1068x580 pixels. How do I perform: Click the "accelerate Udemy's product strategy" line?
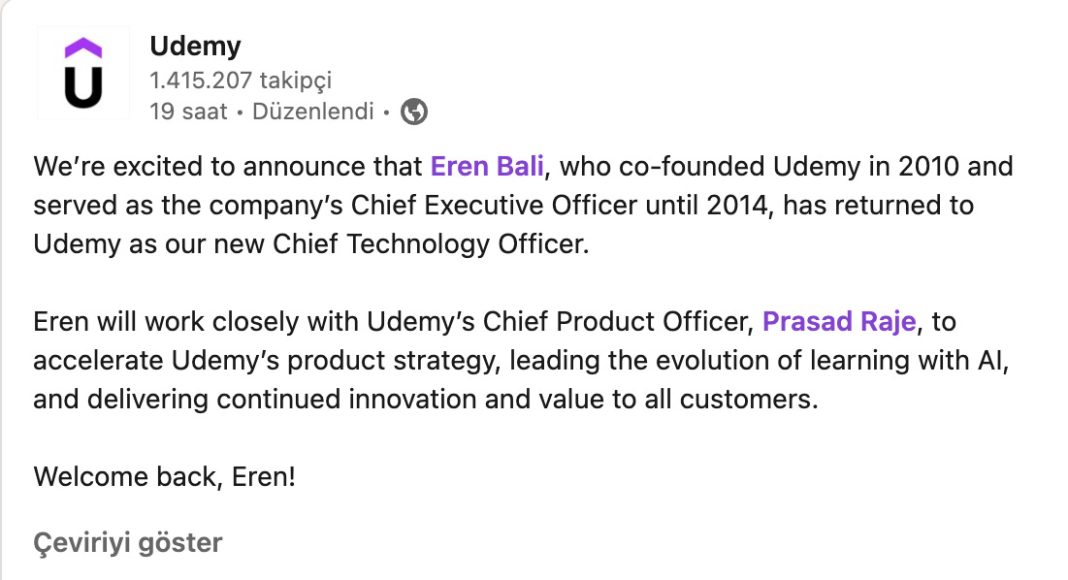(x=521, y=360)
